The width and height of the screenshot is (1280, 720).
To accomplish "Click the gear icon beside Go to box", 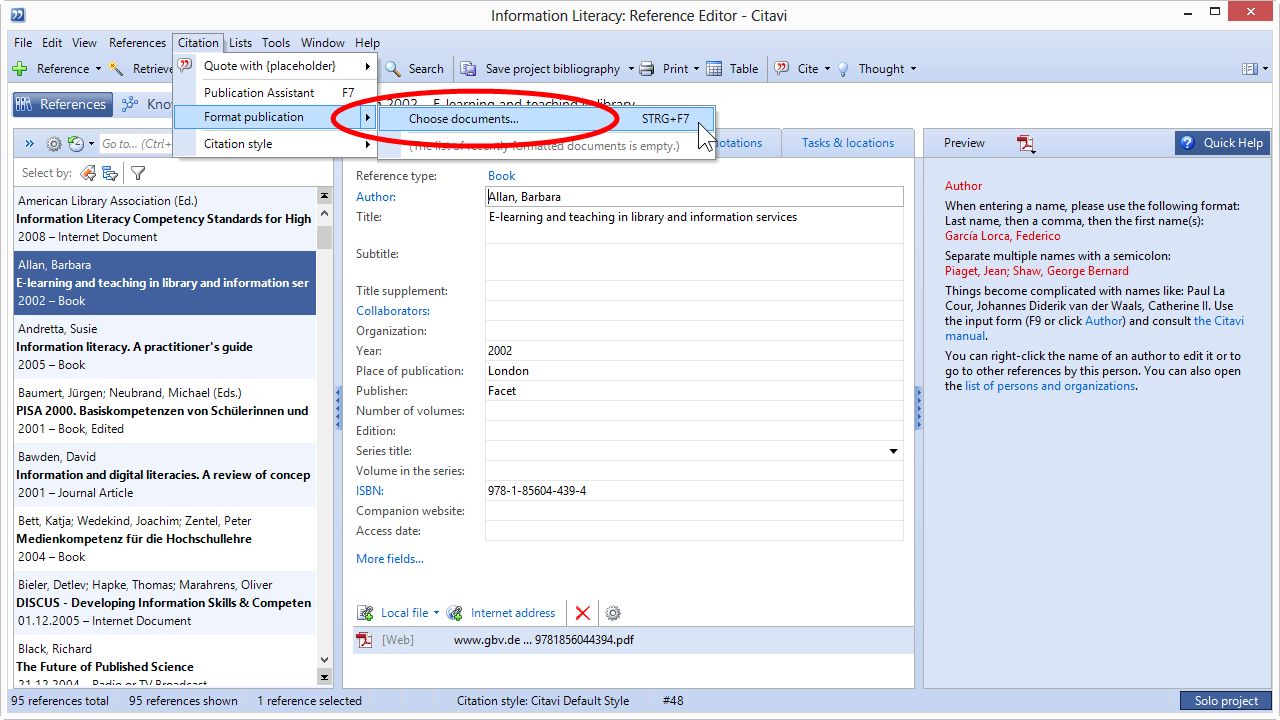I will click(54, 144).
